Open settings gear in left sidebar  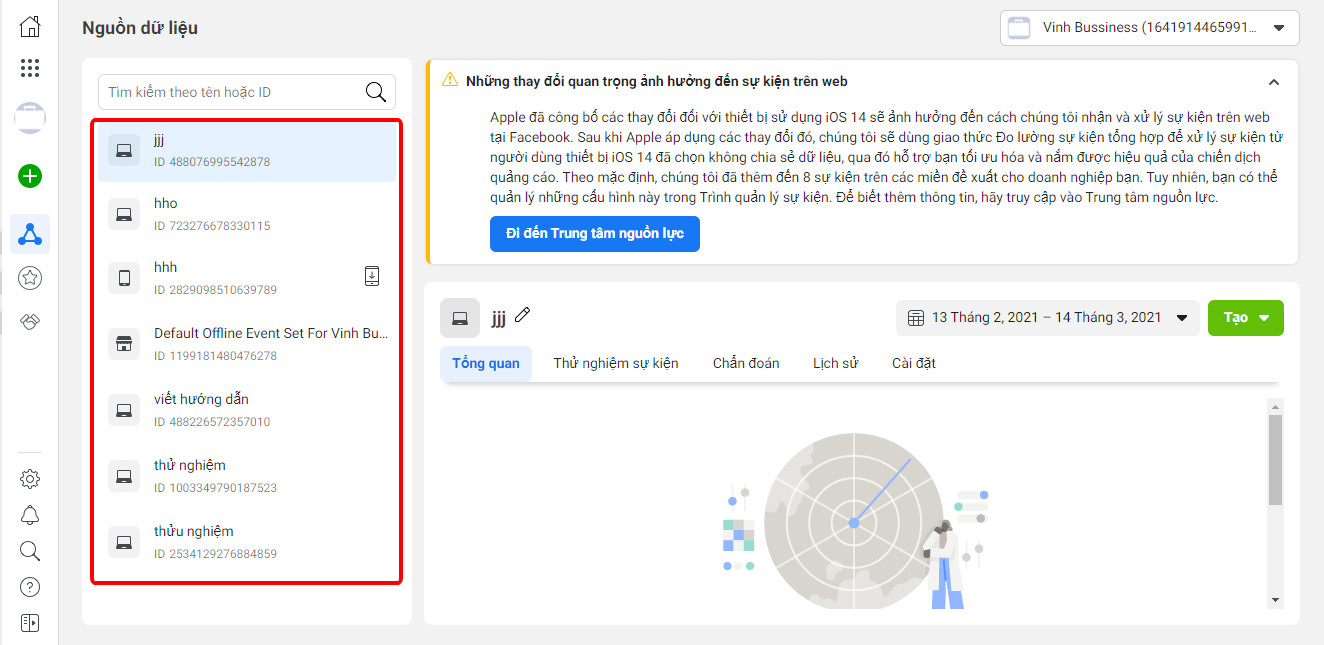(x=30, y=479)
